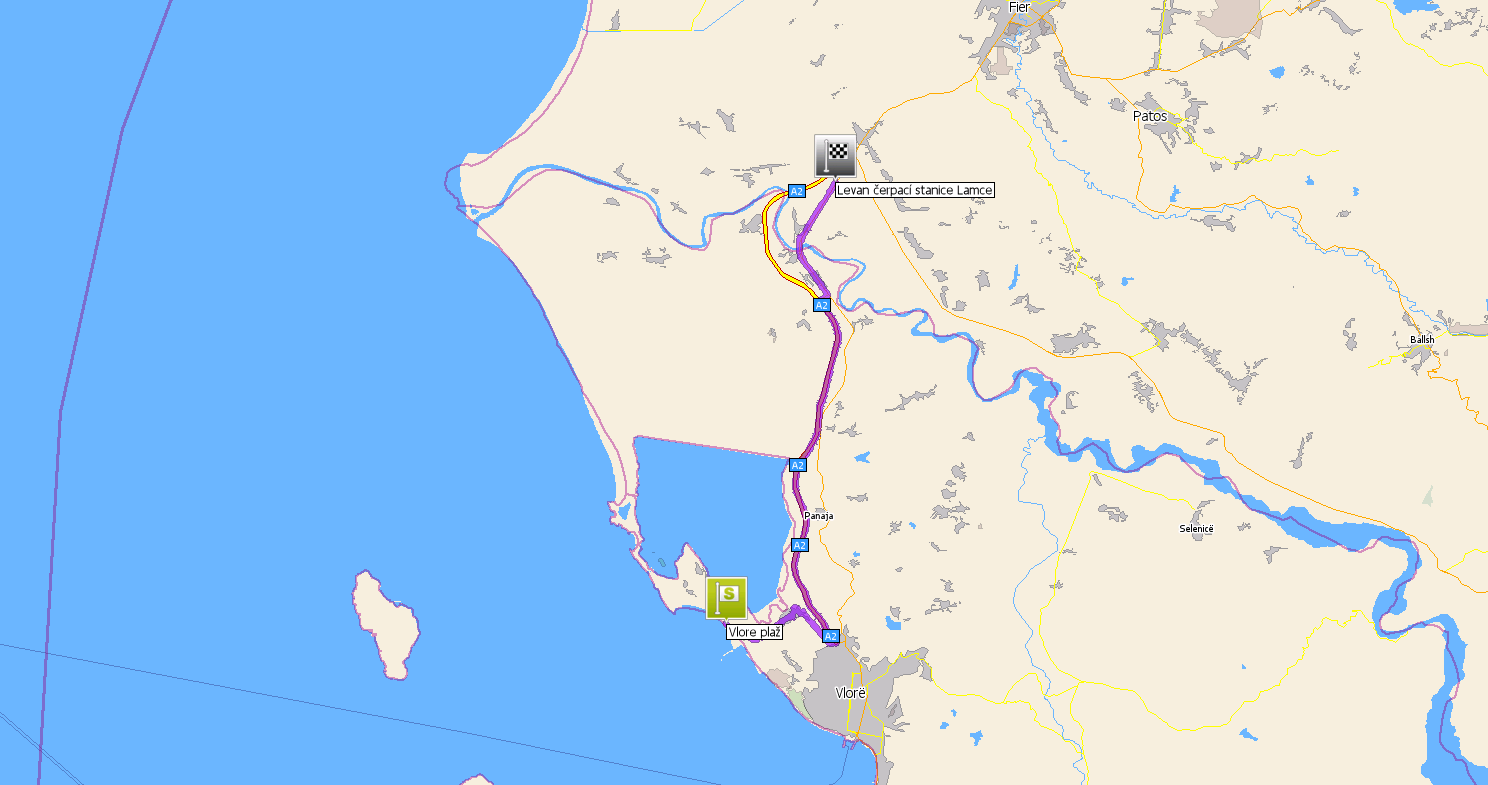The image size is (1488, 785).
Task: Click the Vlorë city name label
Action: pos(849,692)
